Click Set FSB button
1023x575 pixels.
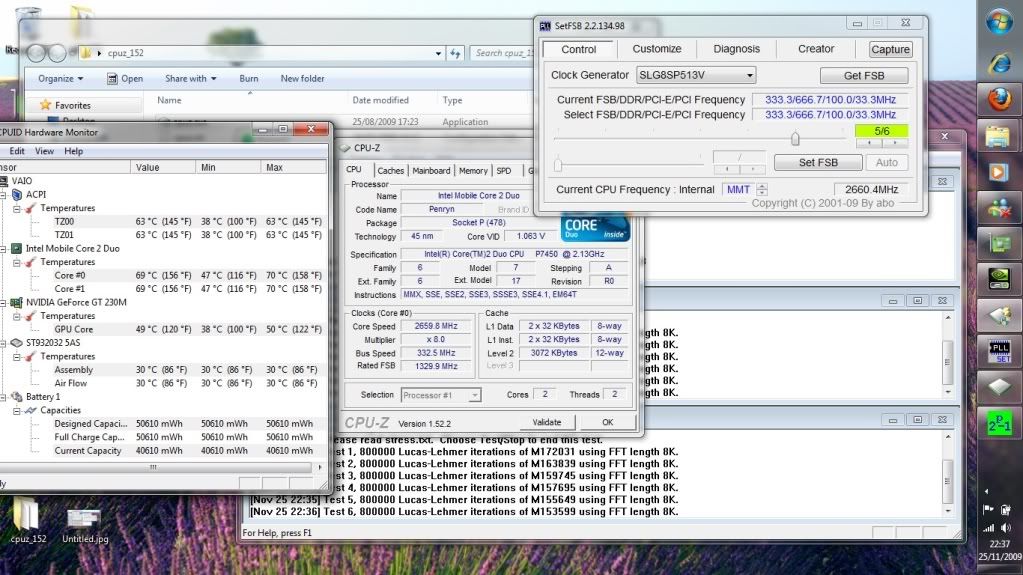pos(818,163)
